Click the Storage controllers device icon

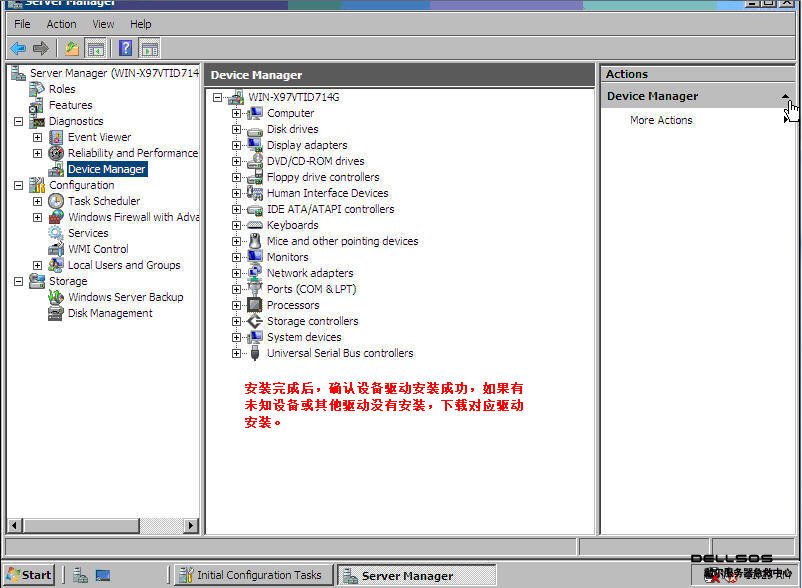(255, 321)
